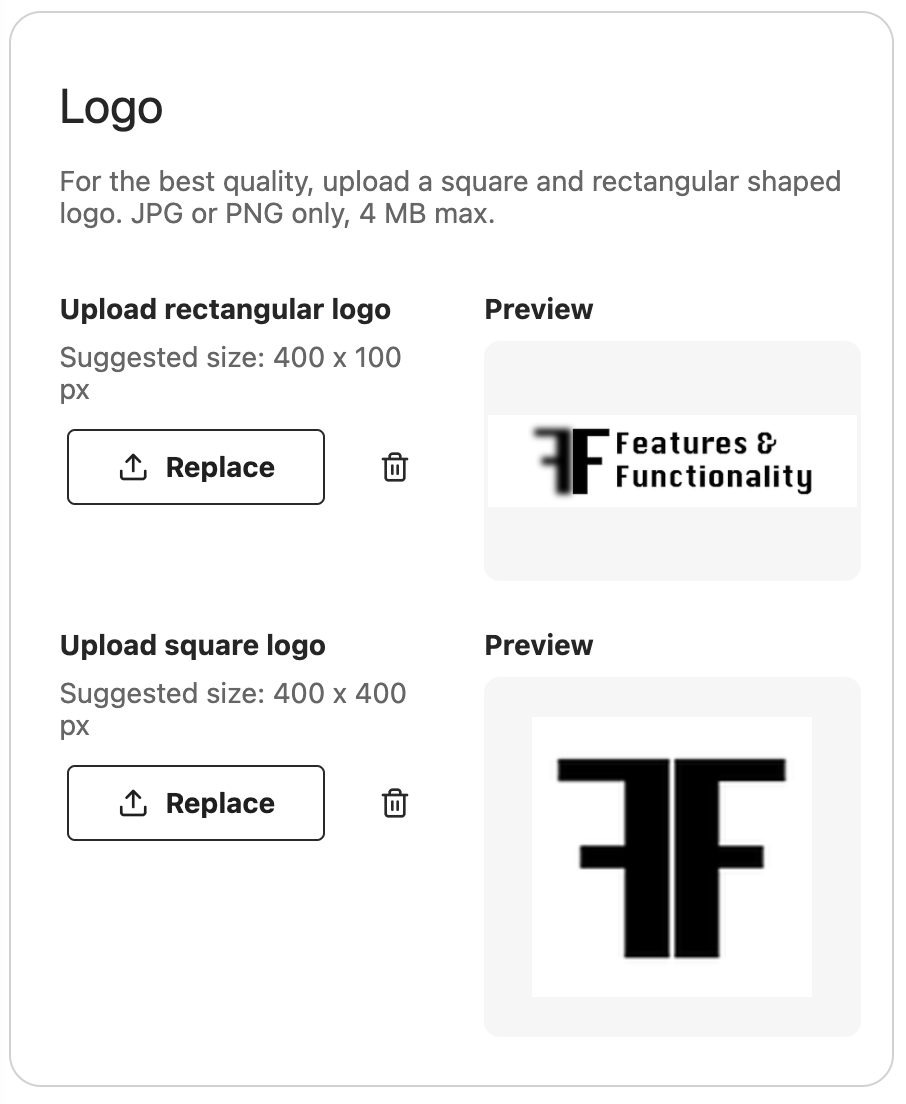
Task: Replace the square logo
Action: [x=196, y=803]
